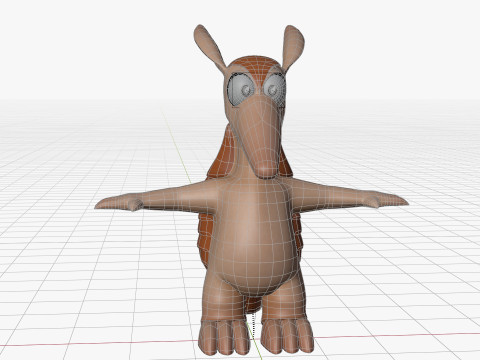
Task: Click the hand at the image's right edge
Action: 387,199
